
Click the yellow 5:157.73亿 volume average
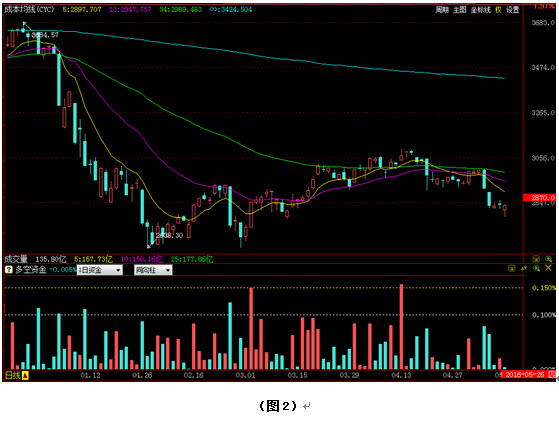click(x=93, y=259)
